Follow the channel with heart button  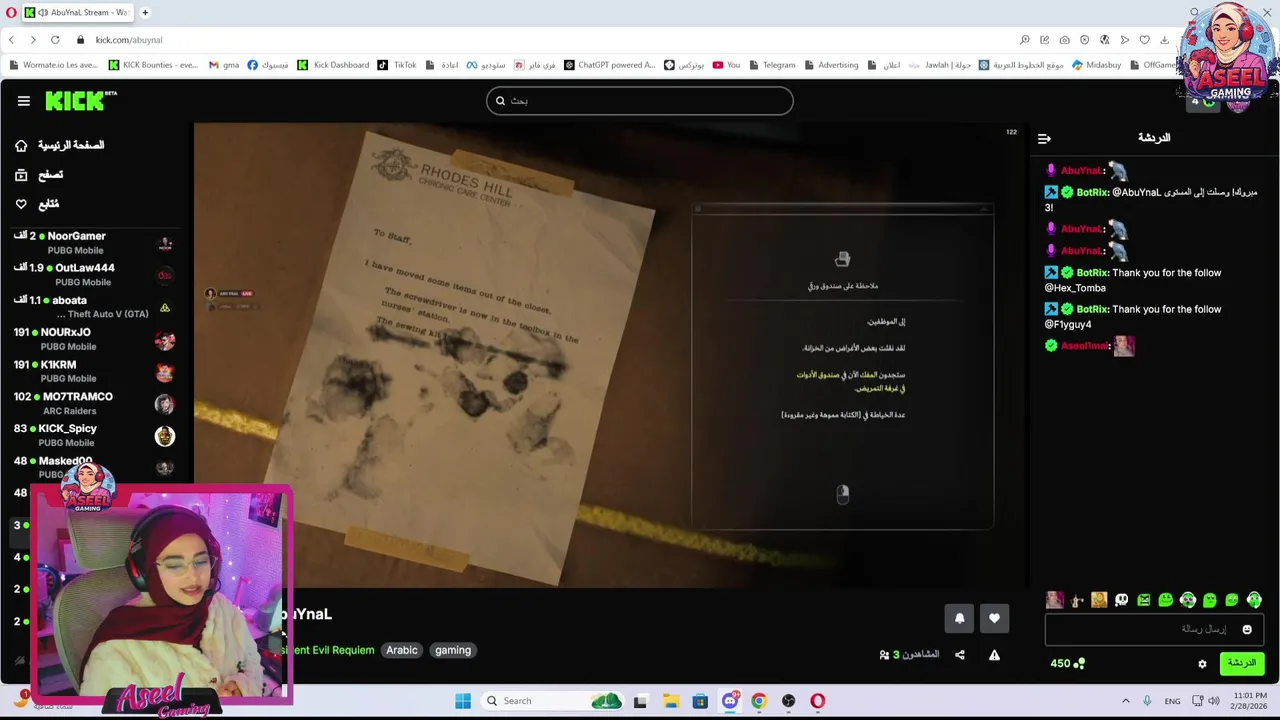(994, 618)
